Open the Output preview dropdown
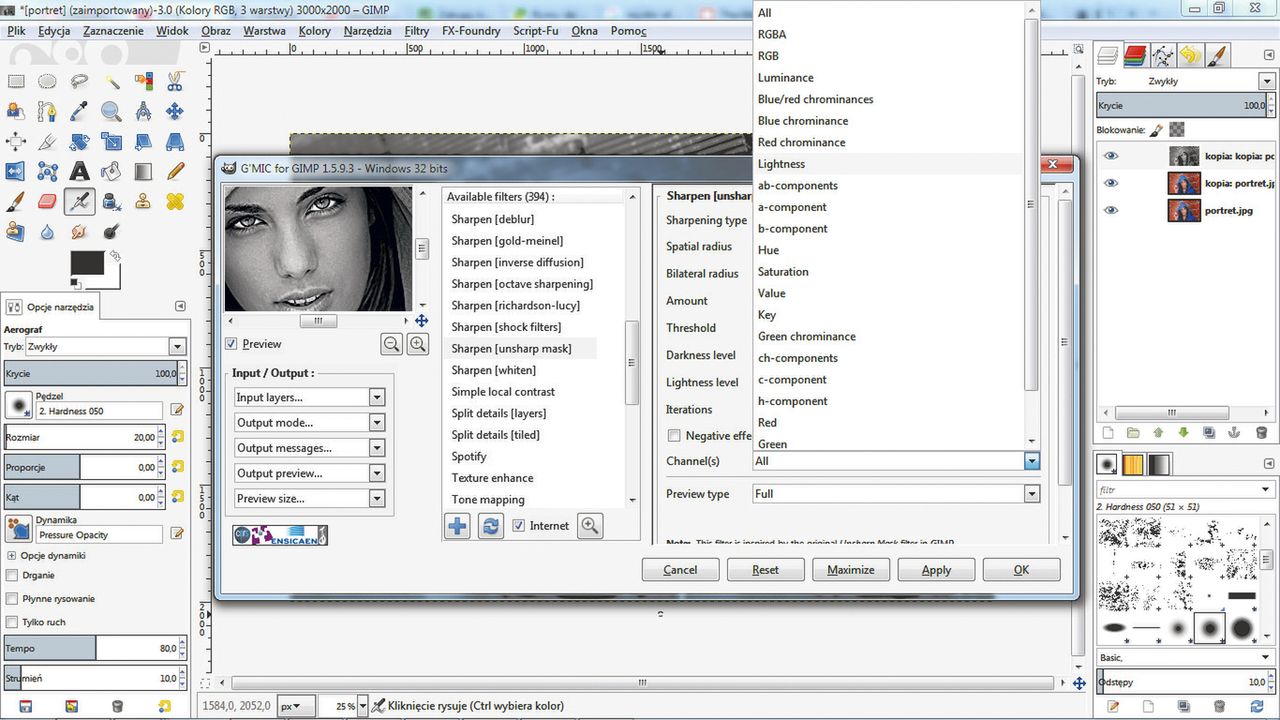Viewport: 1280px width, 720px height. pyautogui.click(x=310, y=473)
